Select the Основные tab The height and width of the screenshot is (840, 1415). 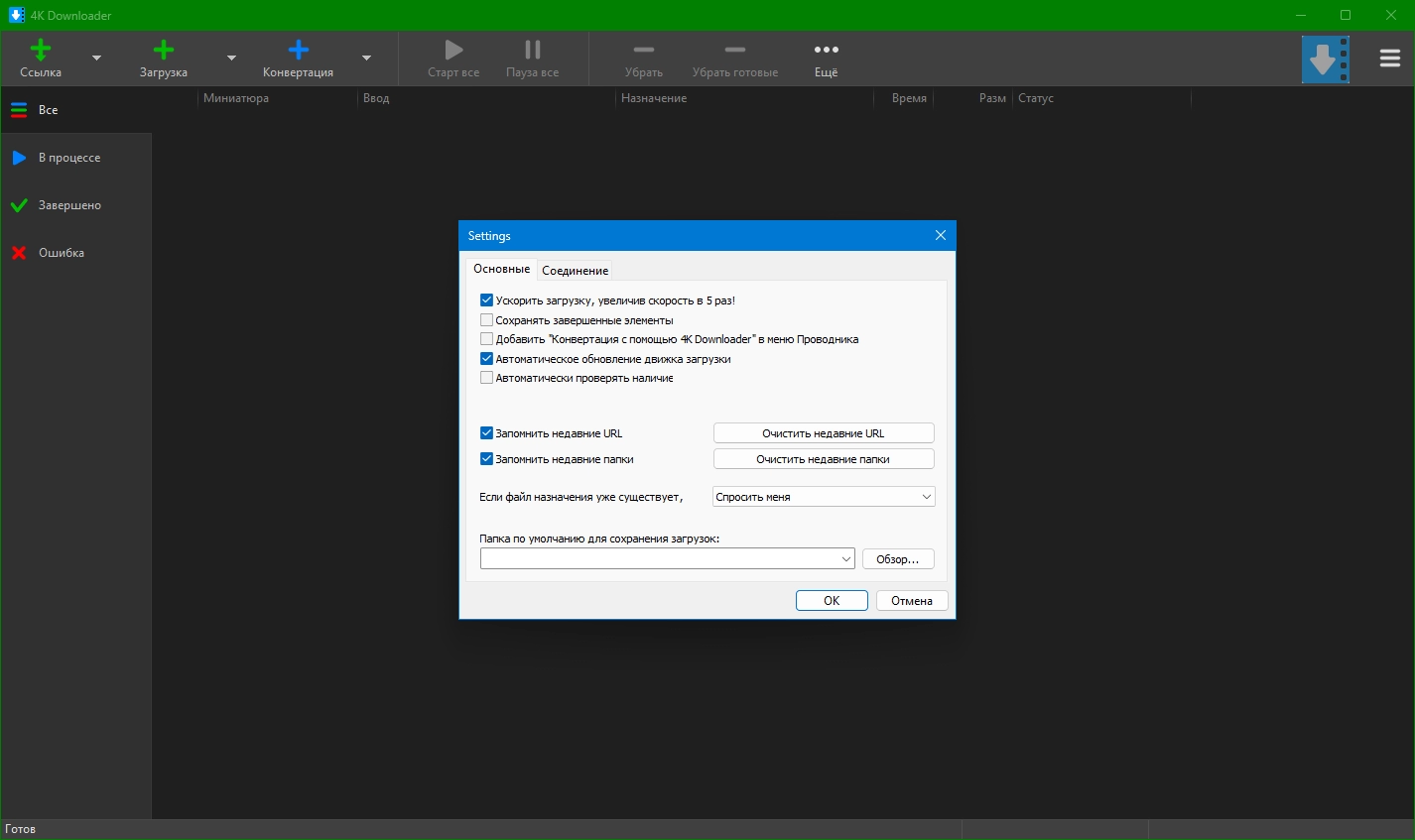click(501, 269)
